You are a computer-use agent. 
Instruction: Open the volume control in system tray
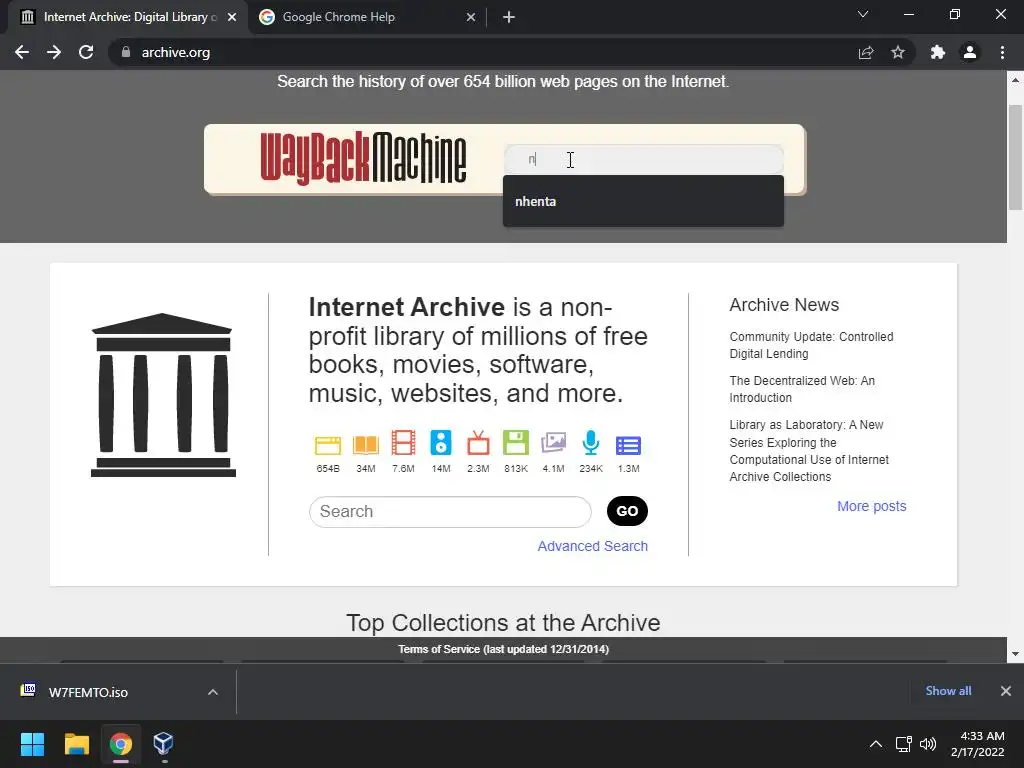pyautogui.click(x=928, y=744)
